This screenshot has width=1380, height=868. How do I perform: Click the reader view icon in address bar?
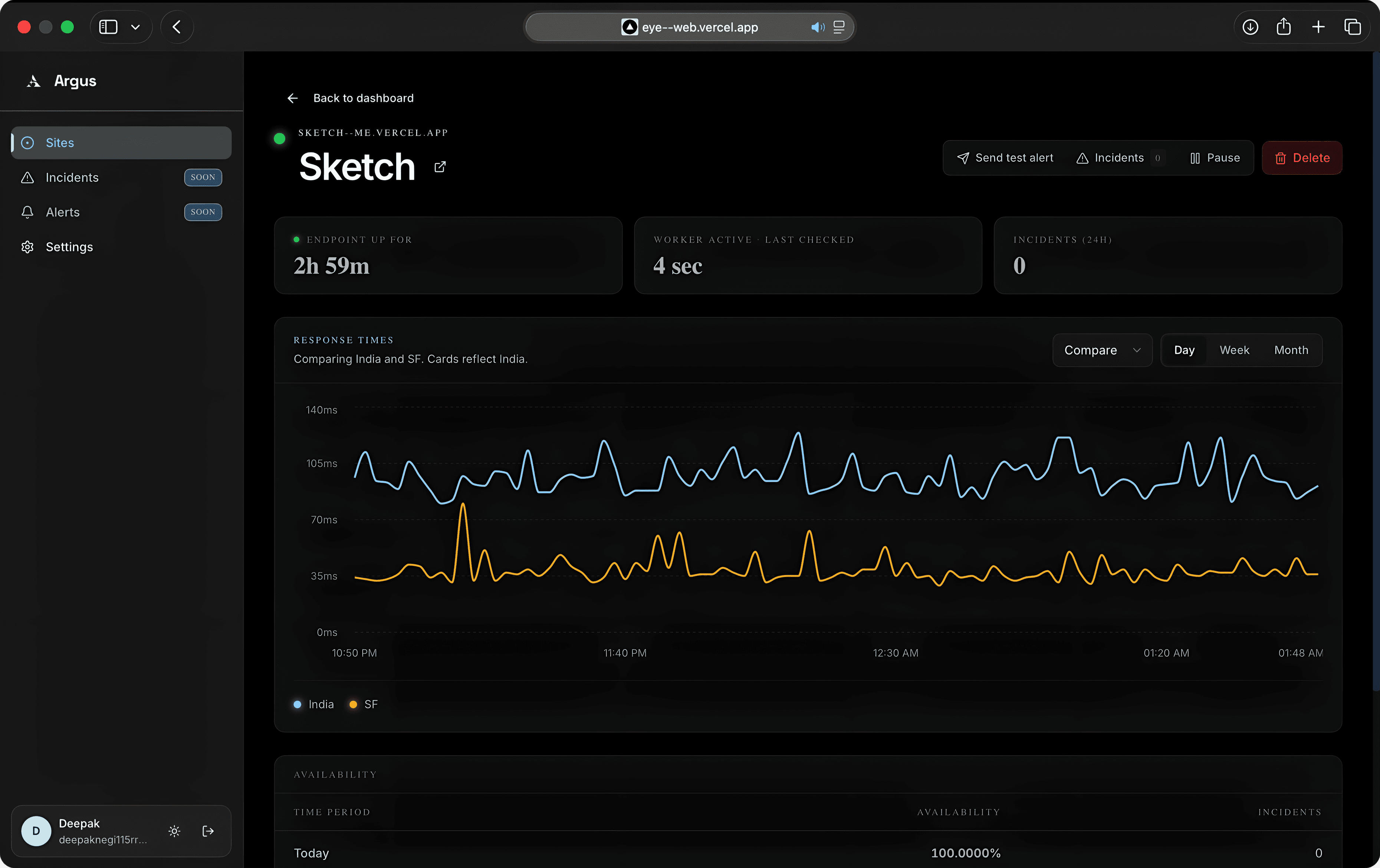[x=839, y=27]
